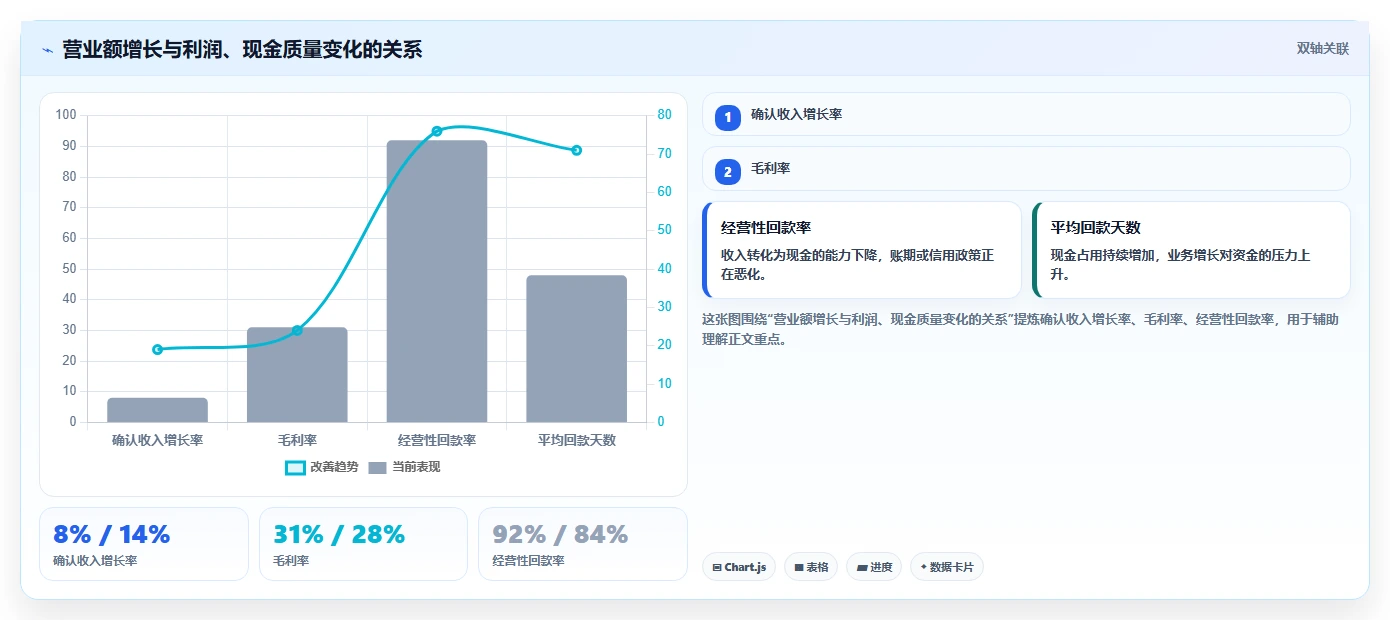Viewport: 1390px width, 620px height.
Task: Click the Chart.js tag chip
Action: coord(739,567)
